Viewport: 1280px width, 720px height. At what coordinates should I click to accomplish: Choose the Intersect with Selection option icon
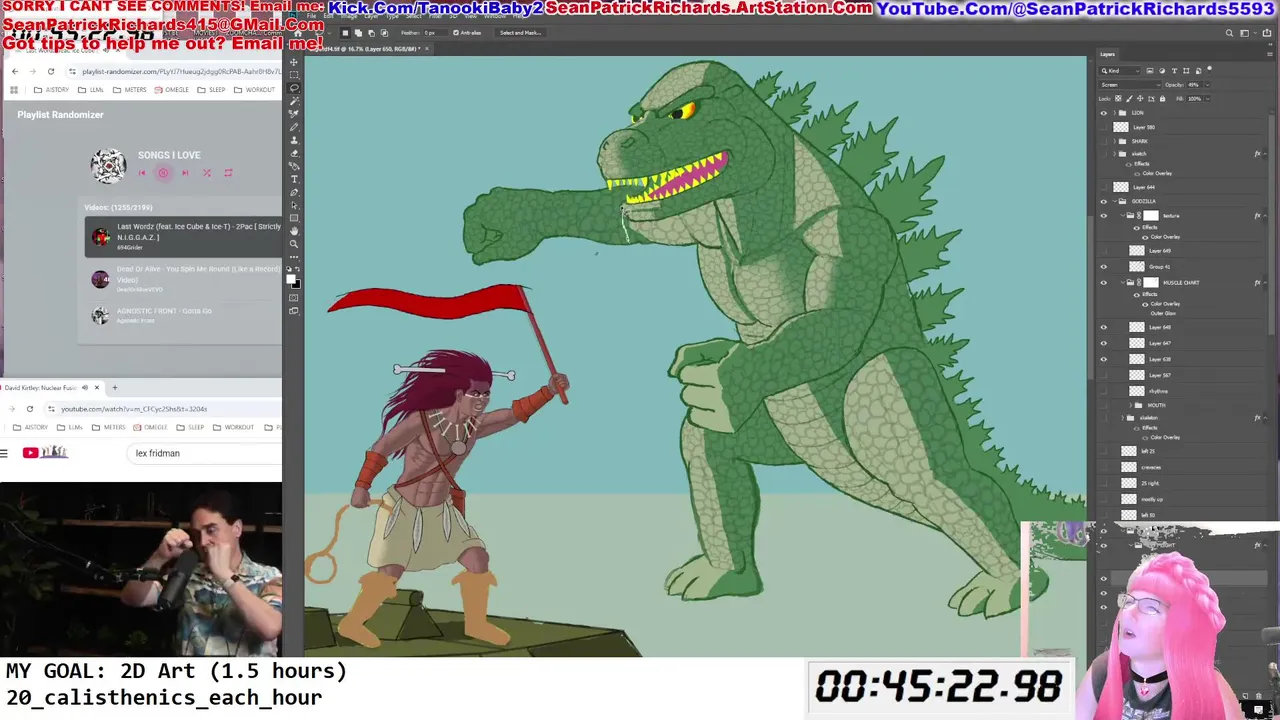pyautogui.click(x=384, y=33)
